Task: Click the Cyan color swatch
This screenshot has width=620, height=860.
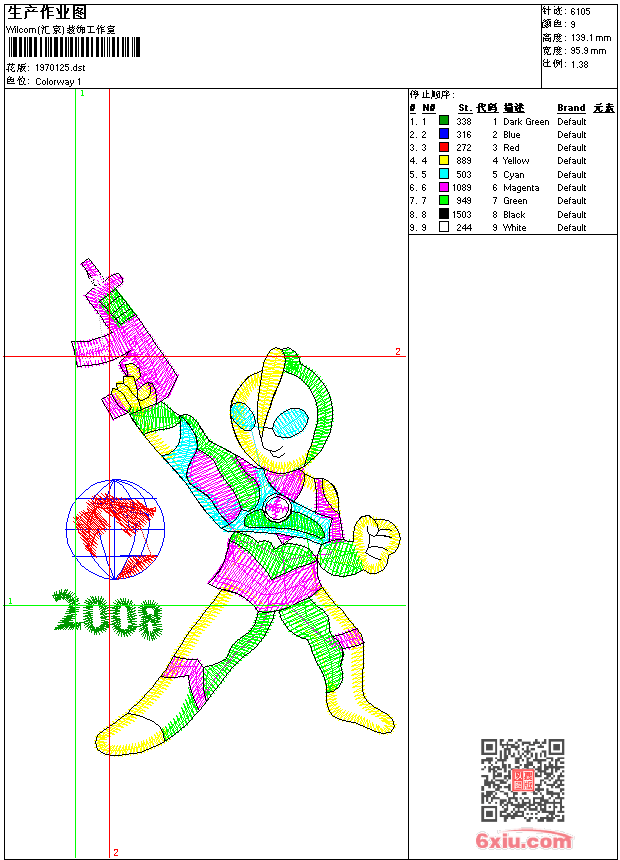Action: coord(444,174)
